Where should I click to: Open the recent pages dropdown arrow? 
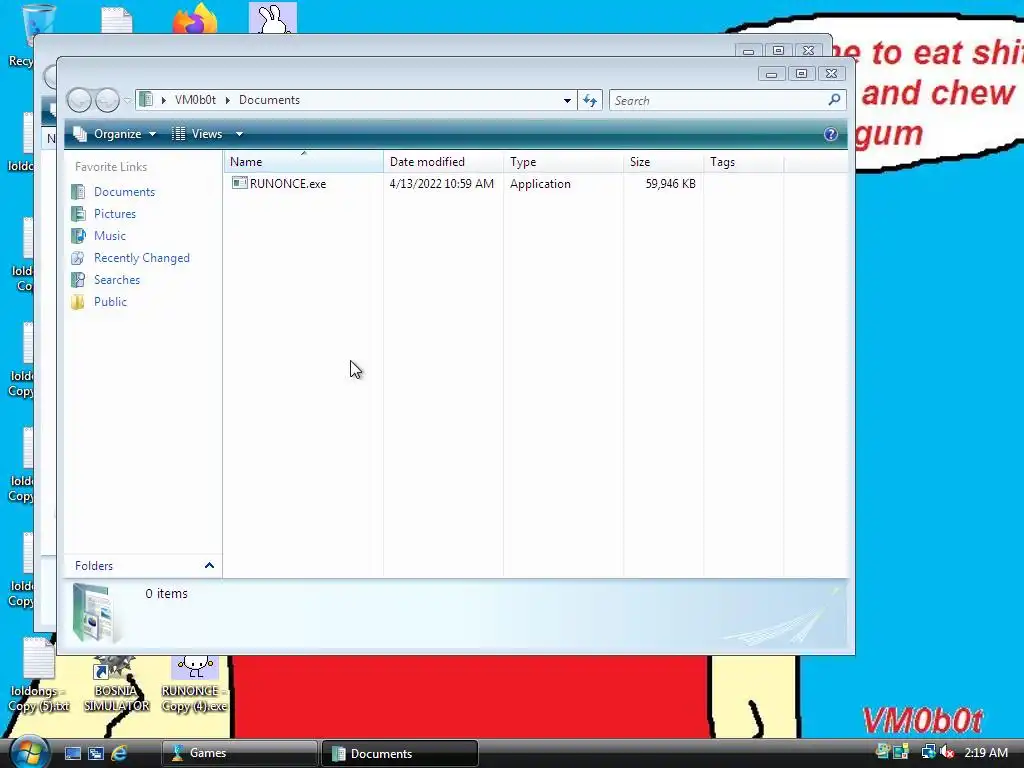(x=127, y=101)
